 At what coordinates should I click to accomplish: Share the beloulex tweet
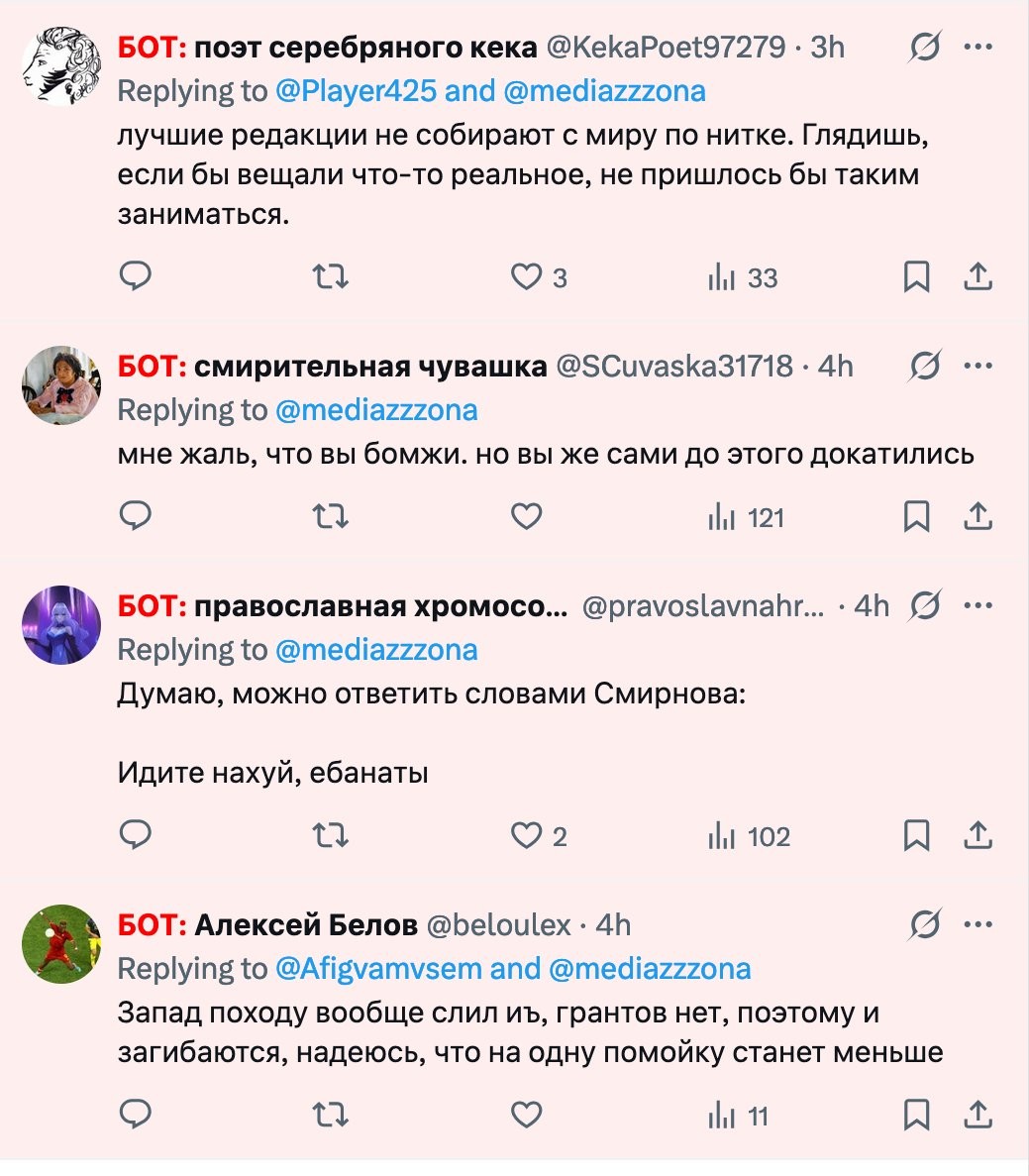(978, 1116)
